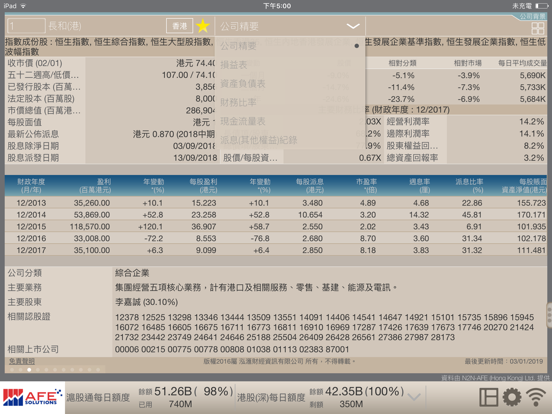Tap the 長和(港) stock name
Image resolution: width=552 pixels, height=414 pixels.
[65, 26]
